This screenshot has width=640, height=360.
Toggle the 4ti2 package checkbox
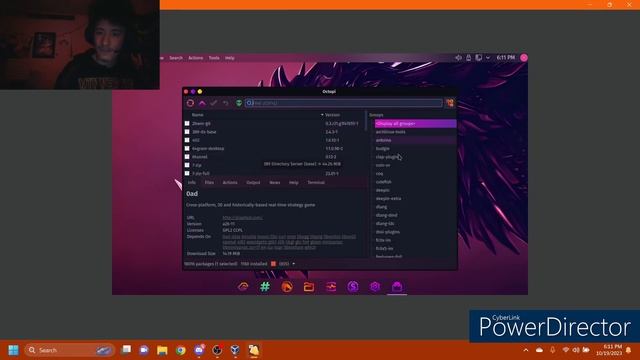[x=187, y=140]
